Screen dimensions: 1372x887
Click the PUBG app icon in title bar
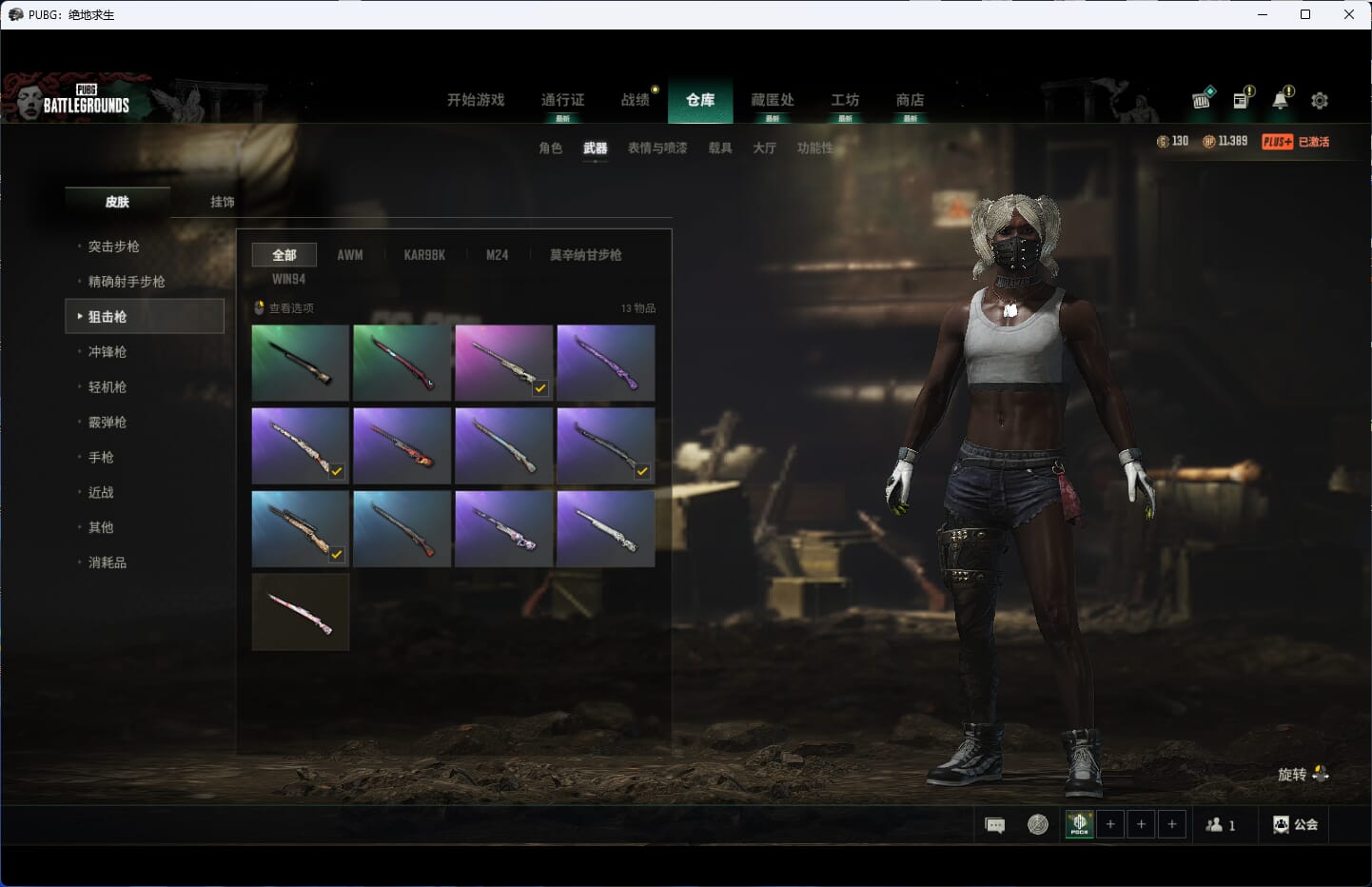(x=15, y=14)
